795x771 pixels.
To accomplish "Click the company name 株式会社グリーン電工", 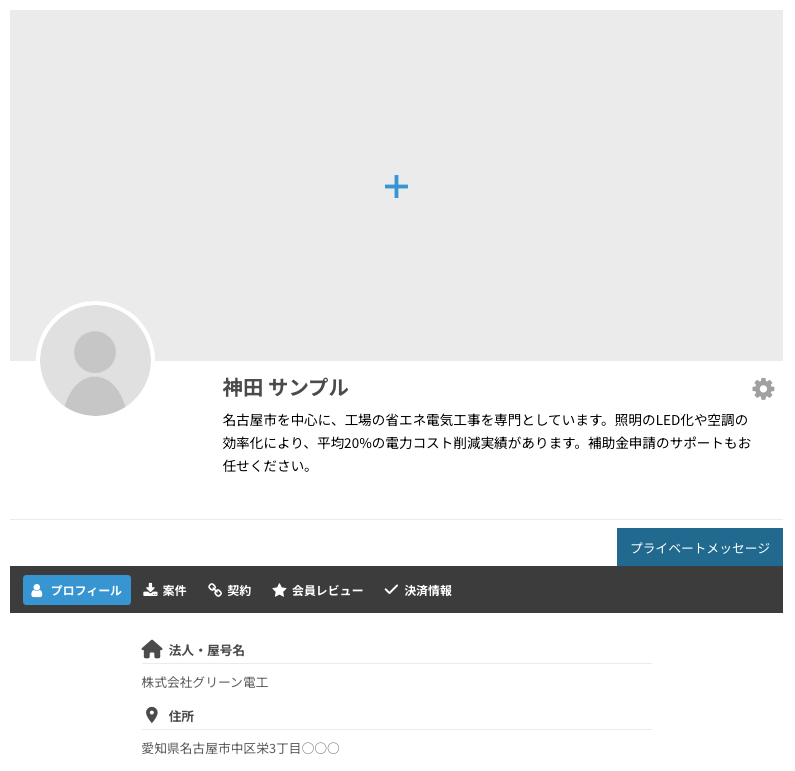I will [205, 683].
